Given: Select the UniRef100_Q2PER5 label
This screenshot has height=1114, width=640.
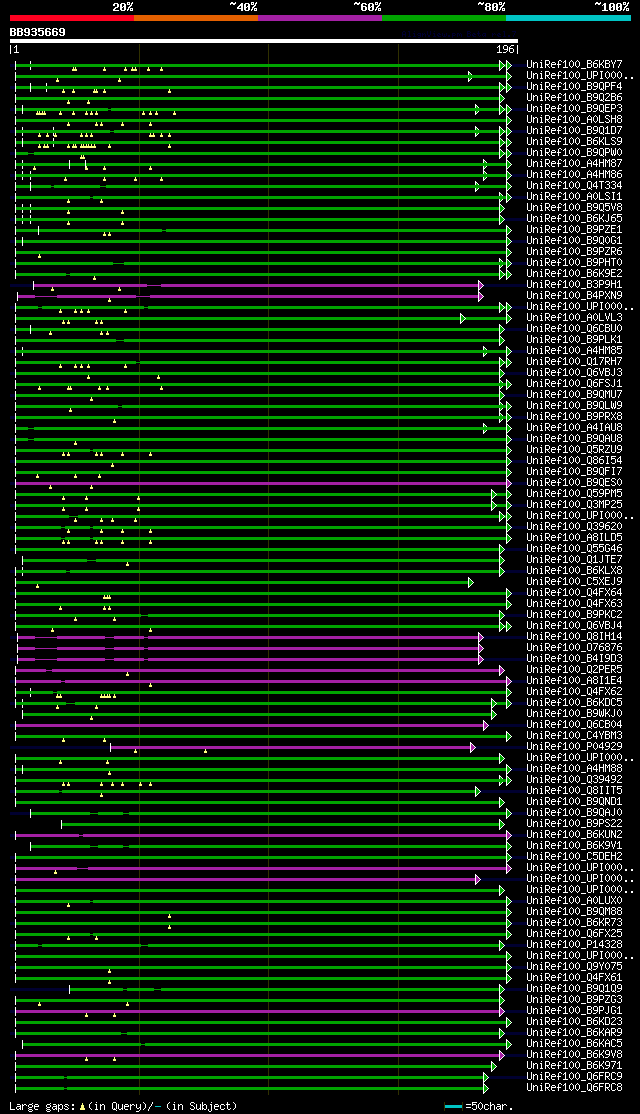Looking at the screenshot, I should [x=575, y=670].
